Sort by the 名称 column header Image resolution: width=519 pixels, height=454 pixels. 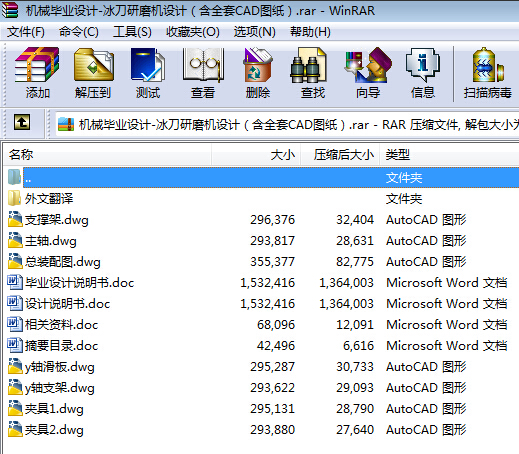point(107,154)
